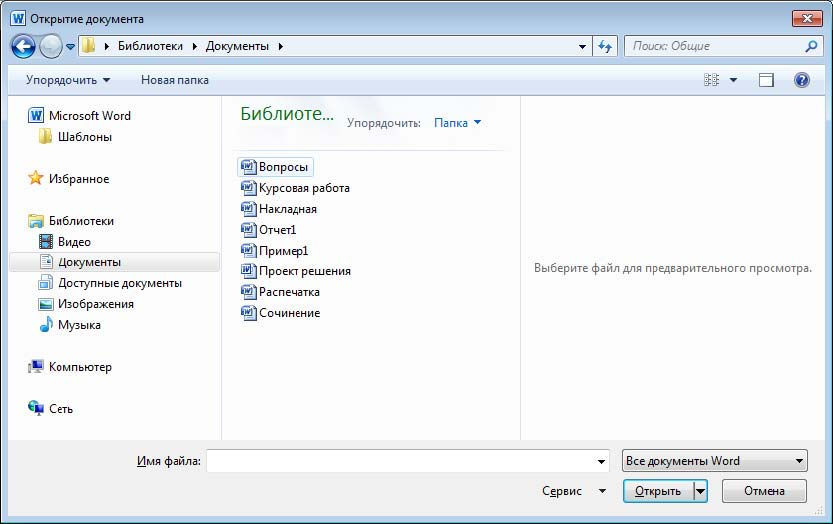Open the help question mark icon
Image resolution: width=833 pixels, height=524 pixels.
[x=801, y=80]
